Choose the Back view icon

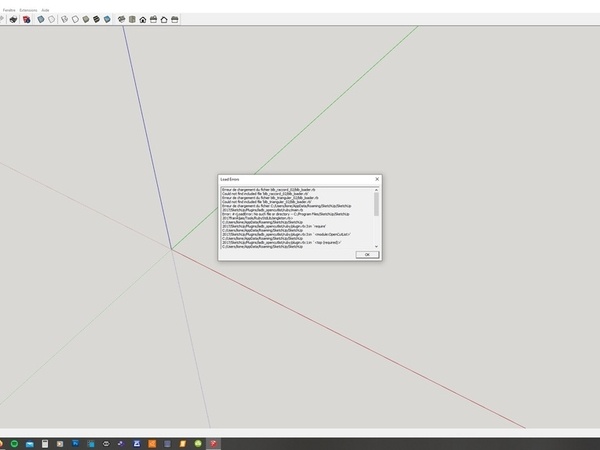164,19
